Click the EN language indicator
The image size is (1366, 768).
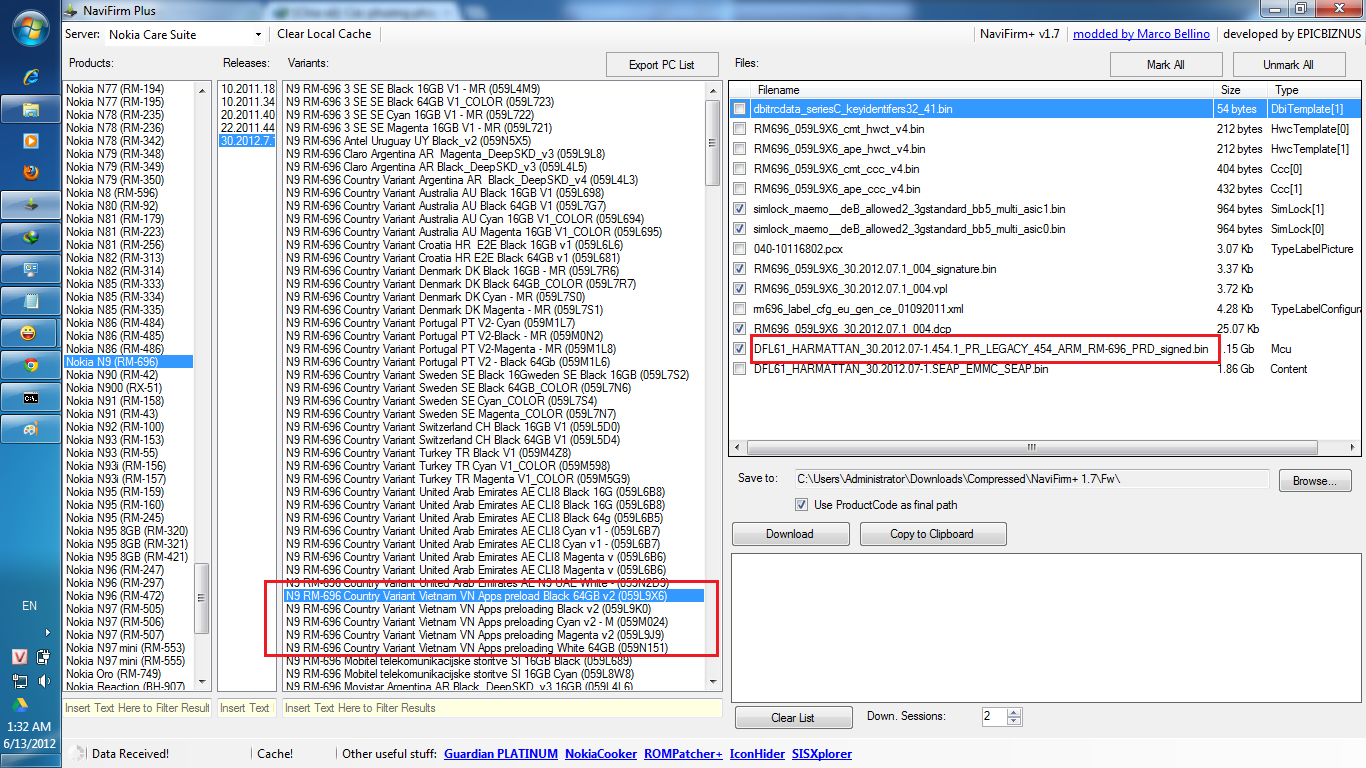pyautogui.click(x=30, y=605)
